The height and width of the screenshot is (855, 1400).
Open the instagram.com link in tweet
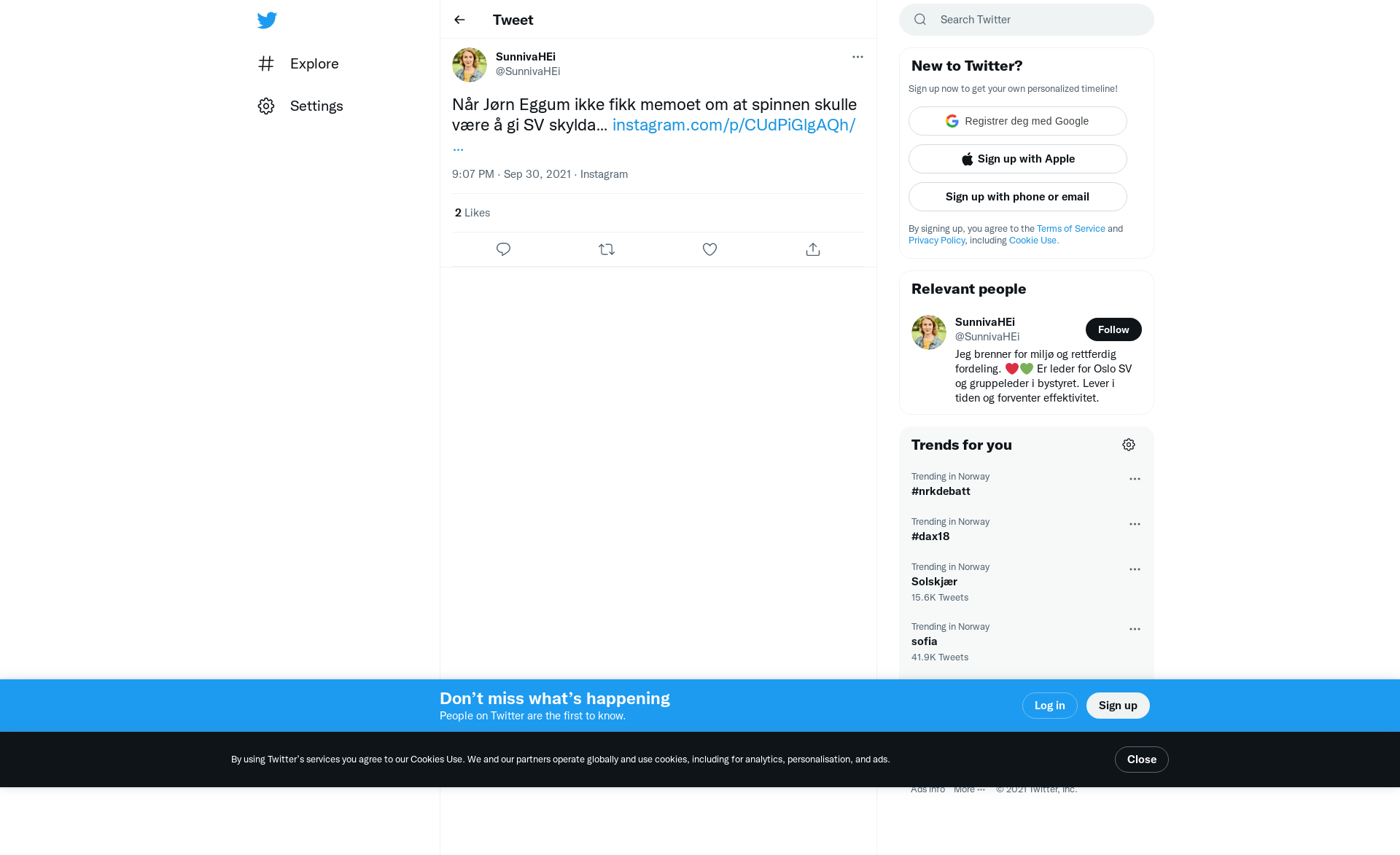point(734,125)
